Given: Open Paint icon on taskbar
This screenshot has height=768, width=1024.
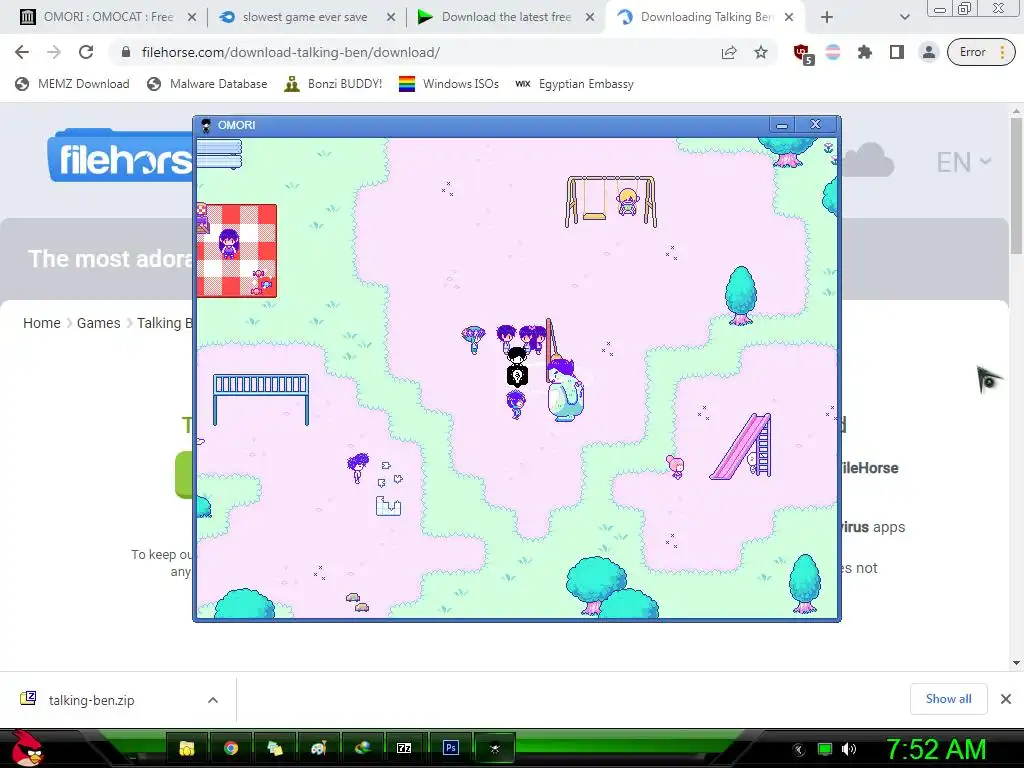Looking at the screenshot, I should [319, 748].
